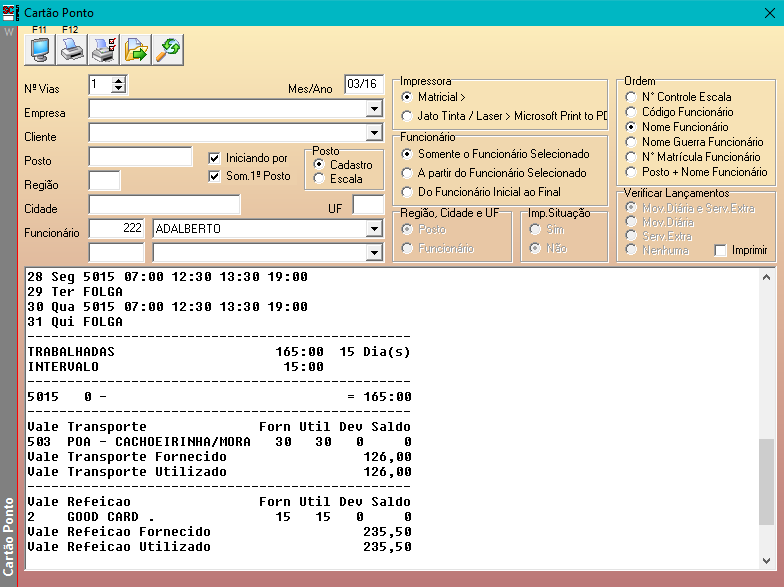Click the monitor preview icon (F11)
This screenshot has width=784, height=587.
click(x=40, y=48)
